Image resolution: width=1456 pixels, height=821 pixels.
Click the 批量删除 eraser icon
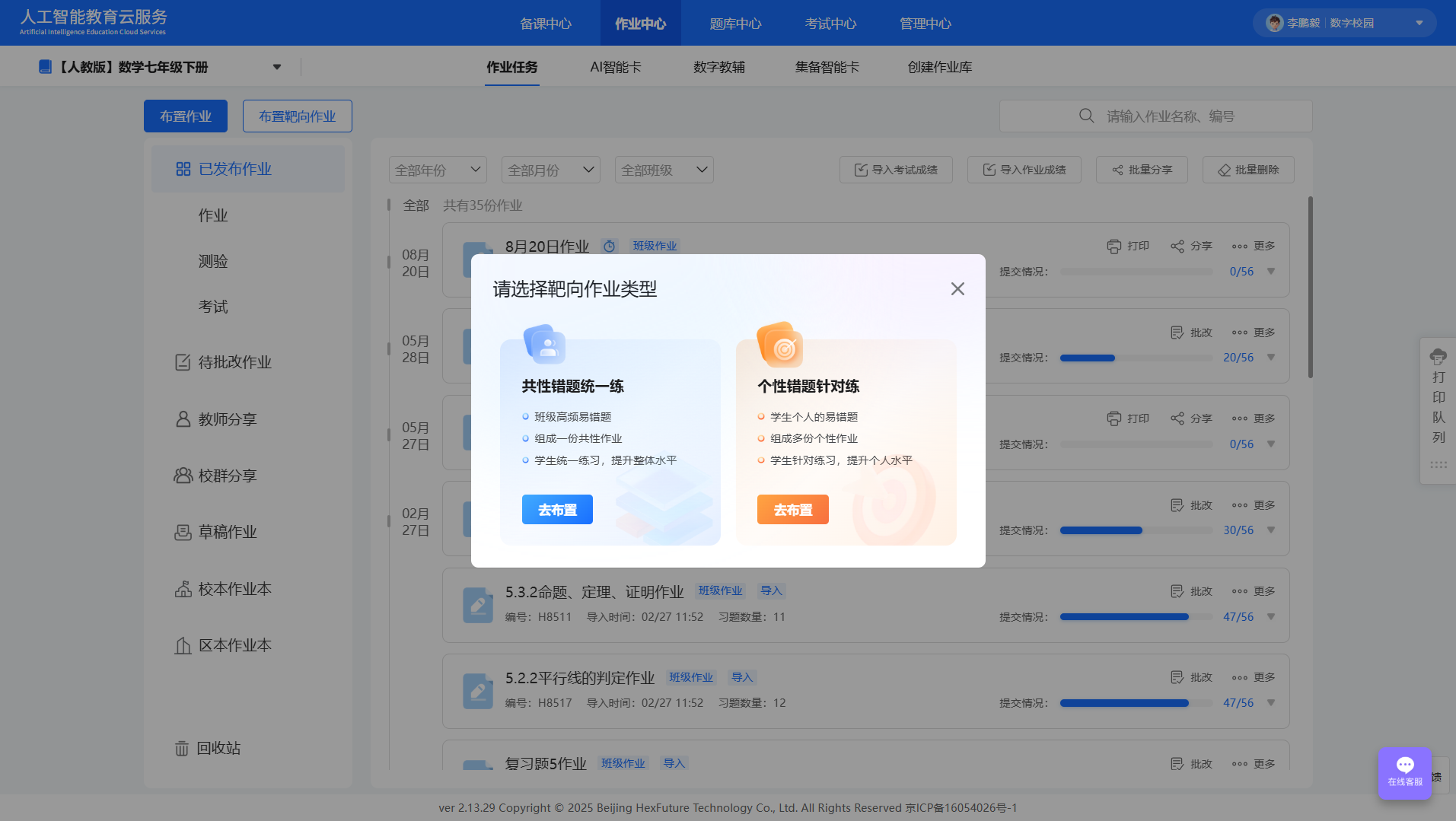tap(1225, 169)
